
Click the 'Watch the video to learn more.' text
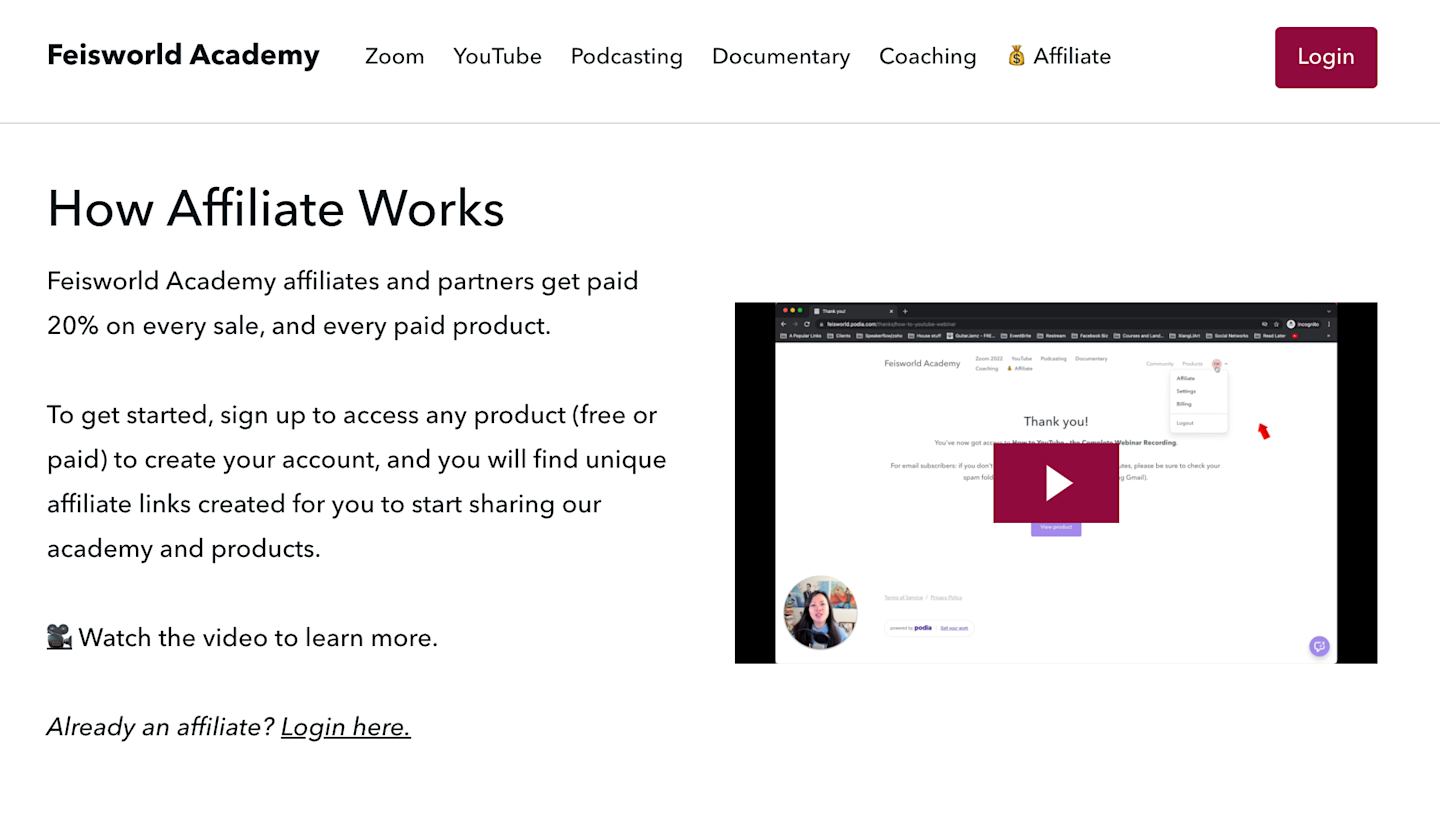coord(258,637)
